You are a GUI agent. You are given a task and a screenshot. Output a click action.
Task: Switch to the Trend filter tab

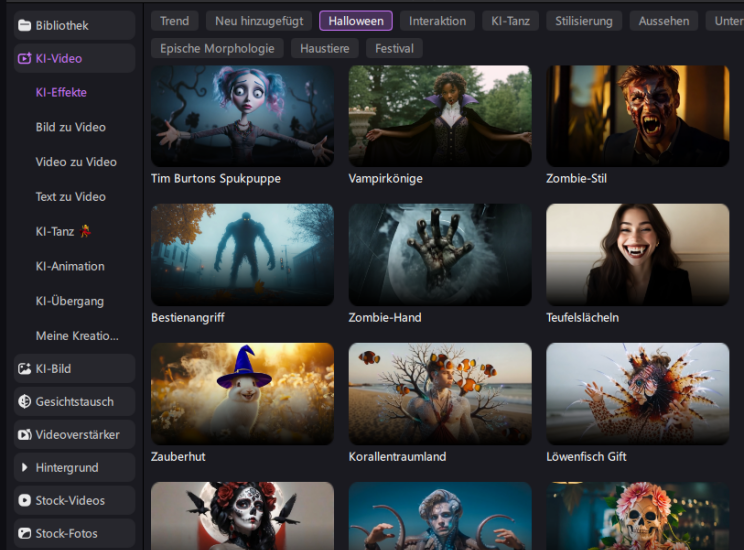(x=174, y=21)
